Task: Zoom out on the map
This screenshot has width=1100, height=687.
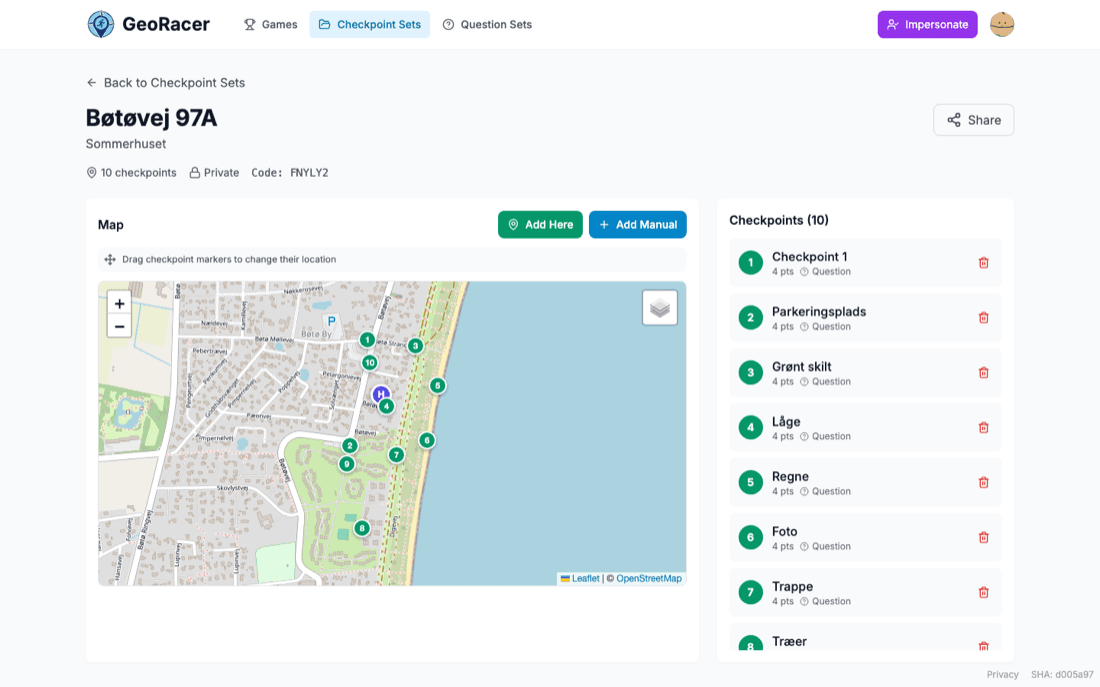Action: pyautogui.click(x=119, y=327)
